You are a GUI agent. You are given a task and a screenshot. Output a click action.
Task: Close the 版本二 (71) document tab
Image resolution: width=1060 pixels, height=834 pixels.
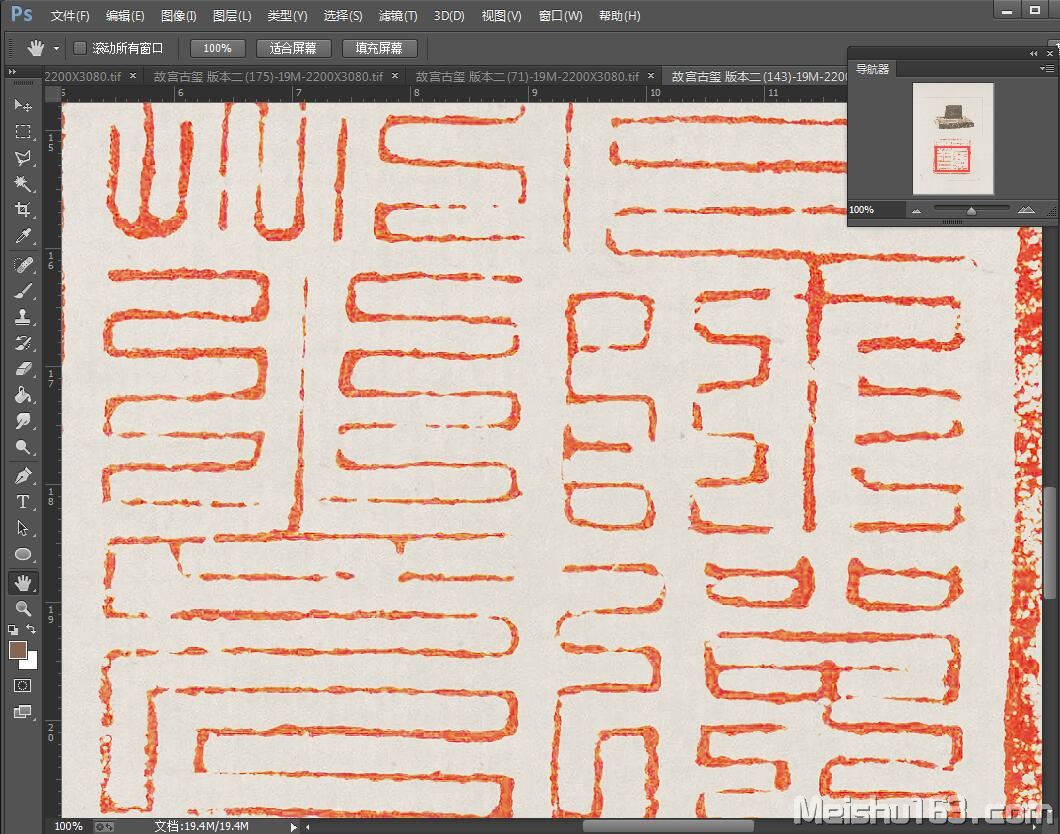click(x=651, y=76)
